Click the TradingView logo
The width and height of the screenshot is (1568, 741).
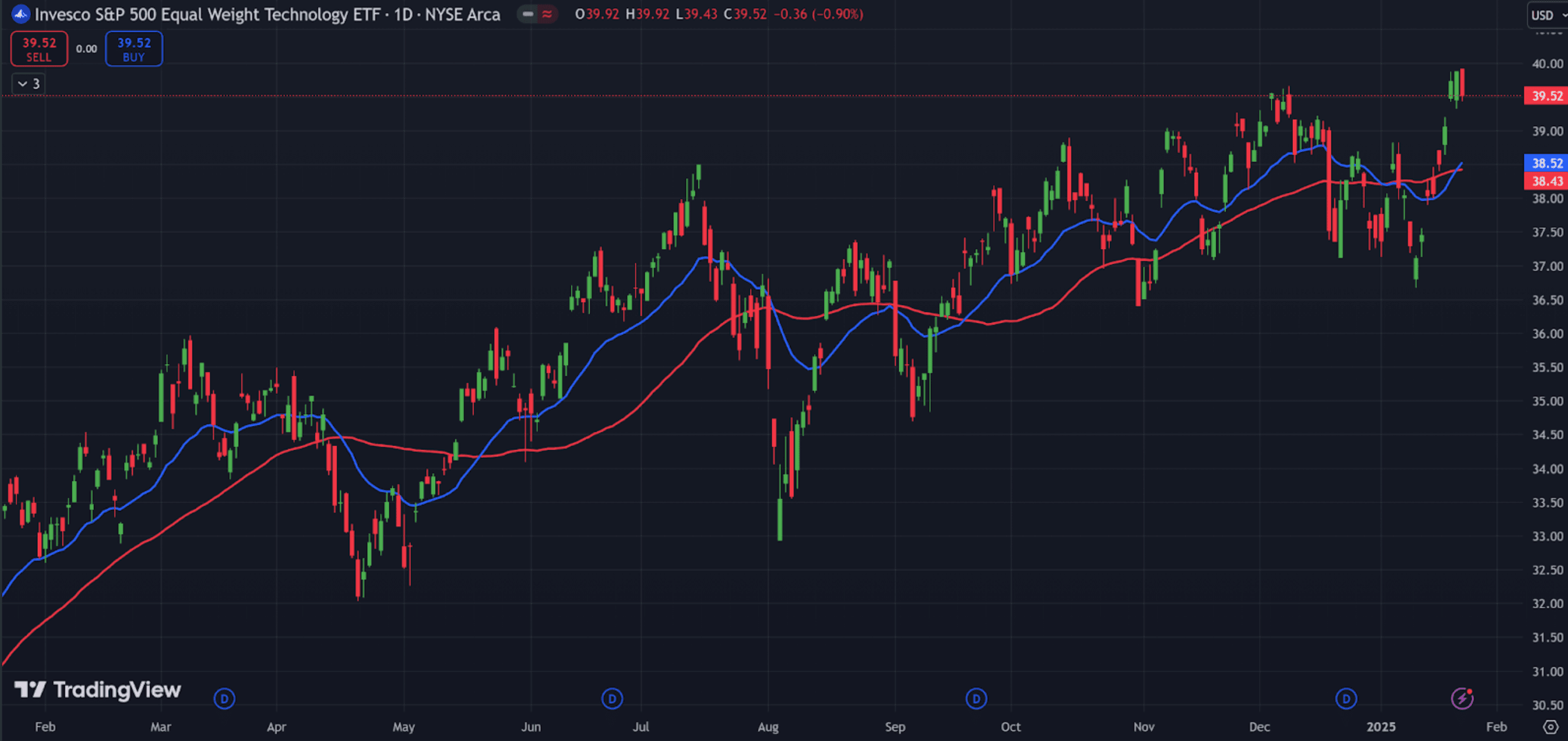click(x=97, y=690)
